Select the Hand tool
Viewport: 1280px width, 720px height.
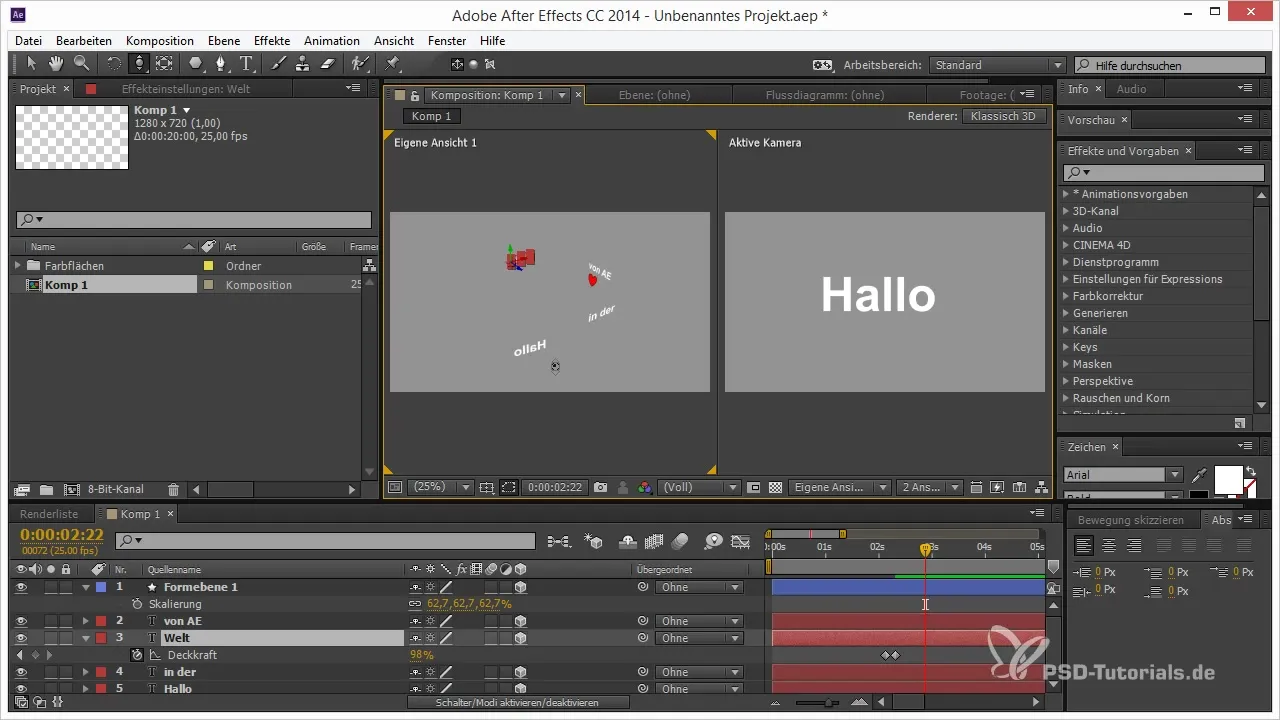click(x=57, y=64)
